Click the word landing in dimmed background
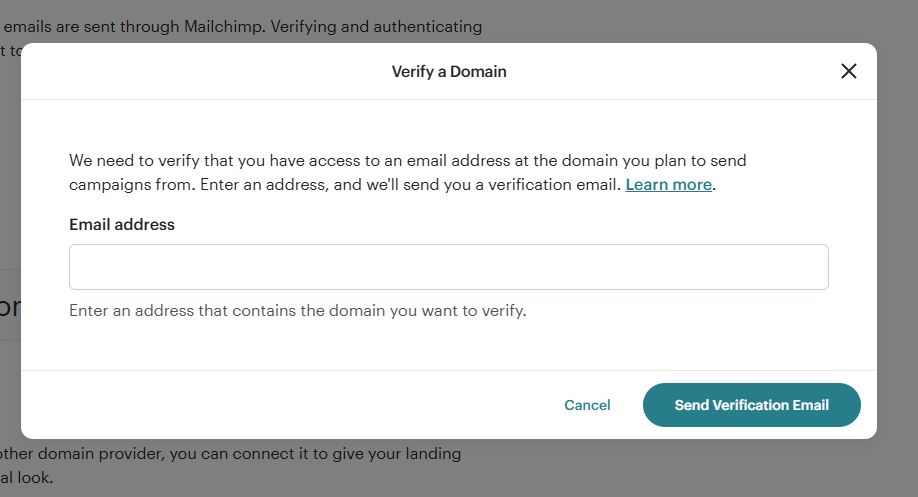Viewport: 918px width, 497px height. (433, 454)
